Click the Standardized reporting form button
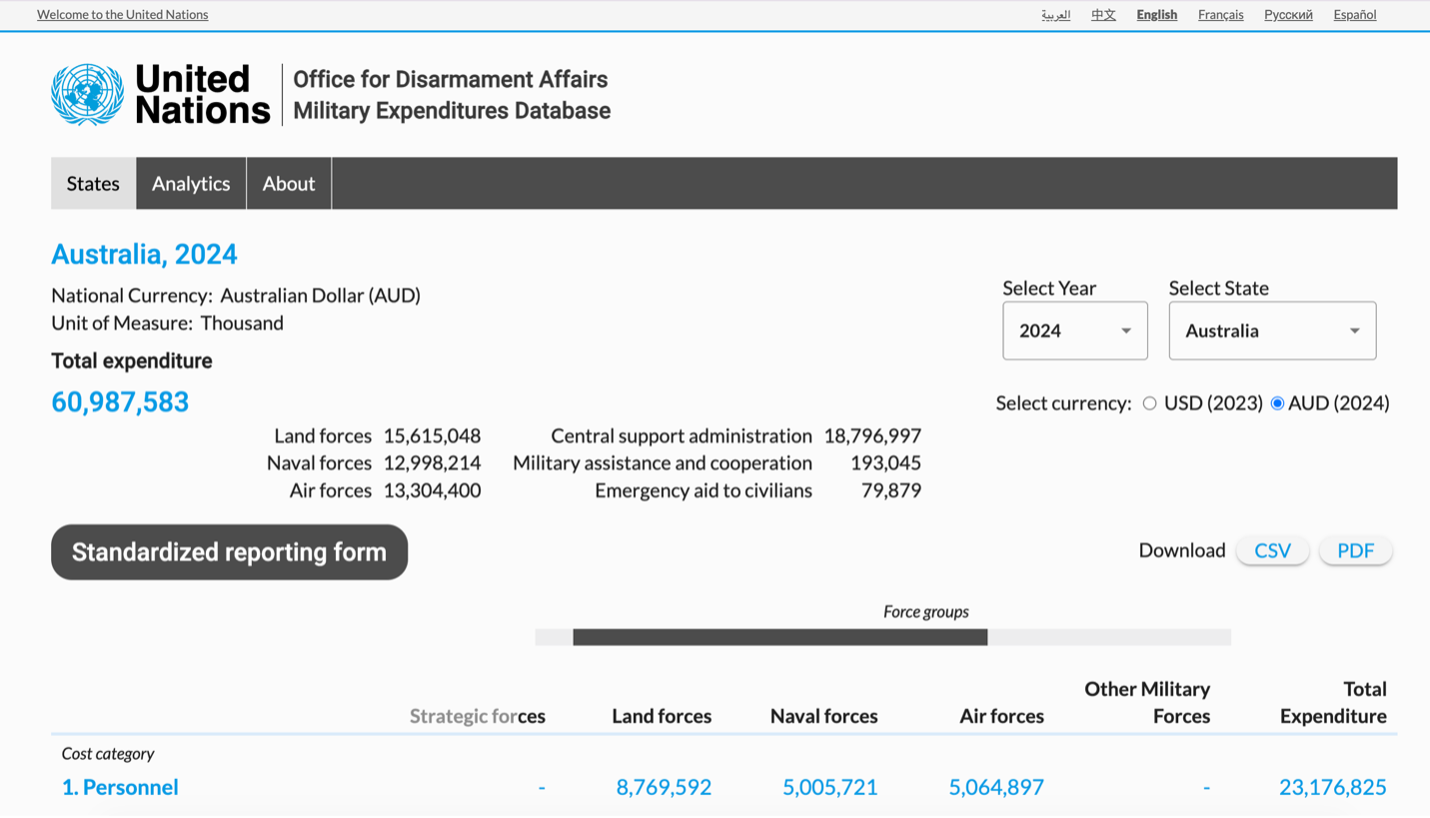Viewport: 1430px width, 818px height. [x=229, y=552]
